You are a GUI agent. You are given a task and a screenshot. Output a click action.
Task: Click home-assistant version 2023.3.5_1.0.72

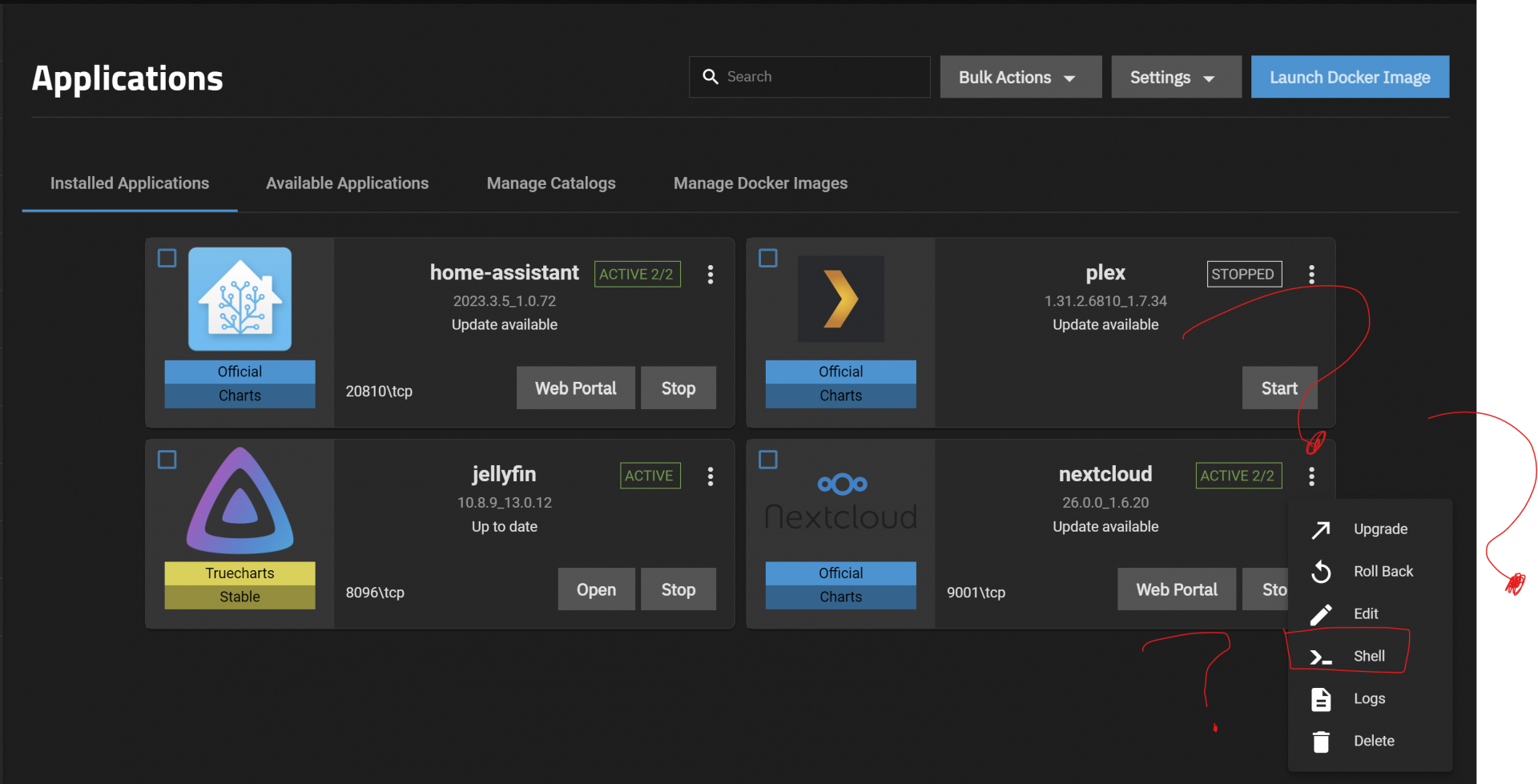click(505, 302)
